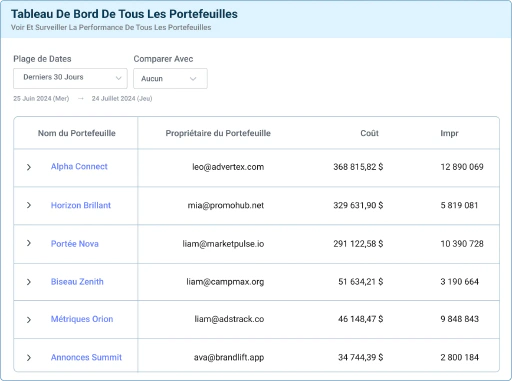Open the Portée Nova portfolio link
The height and width of the screenshot is (381, 512).
click(x=75, y=244)
